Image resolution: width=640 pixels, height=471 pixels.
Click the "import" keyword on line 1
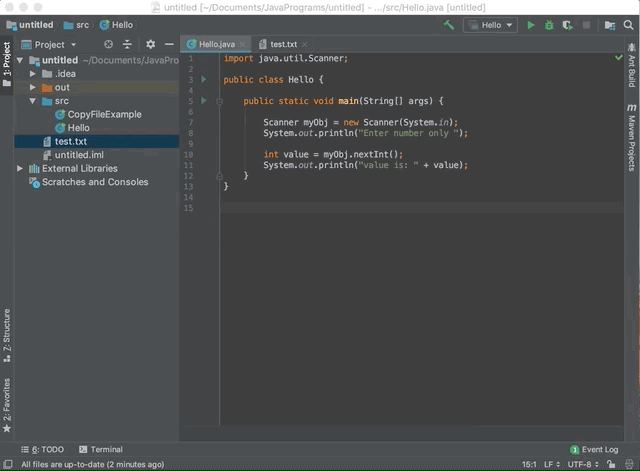238,58
